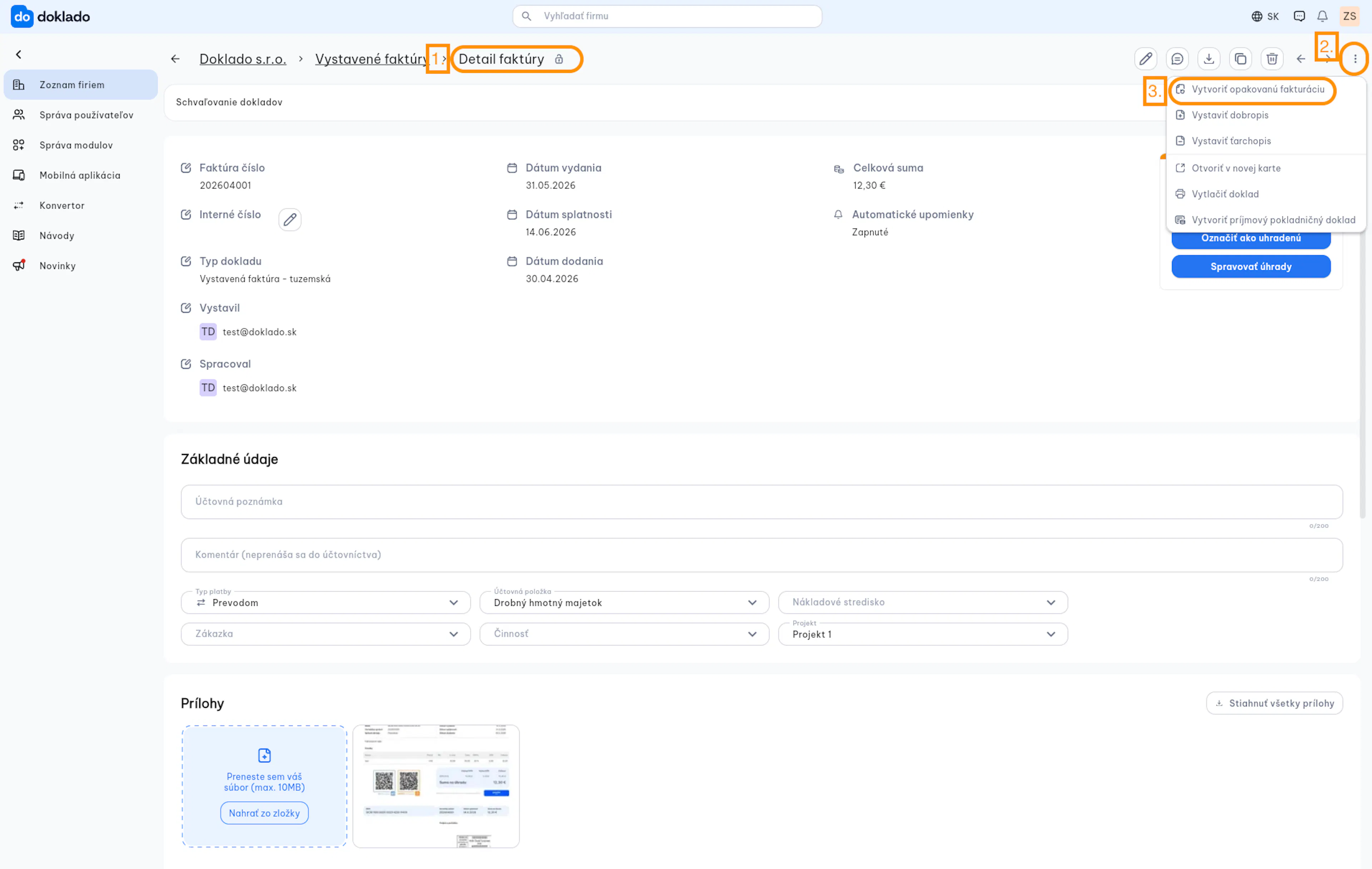The image size is (1372, 869).
Task: Click the Účtovná poznámka input field
Action: click(762, 502)
